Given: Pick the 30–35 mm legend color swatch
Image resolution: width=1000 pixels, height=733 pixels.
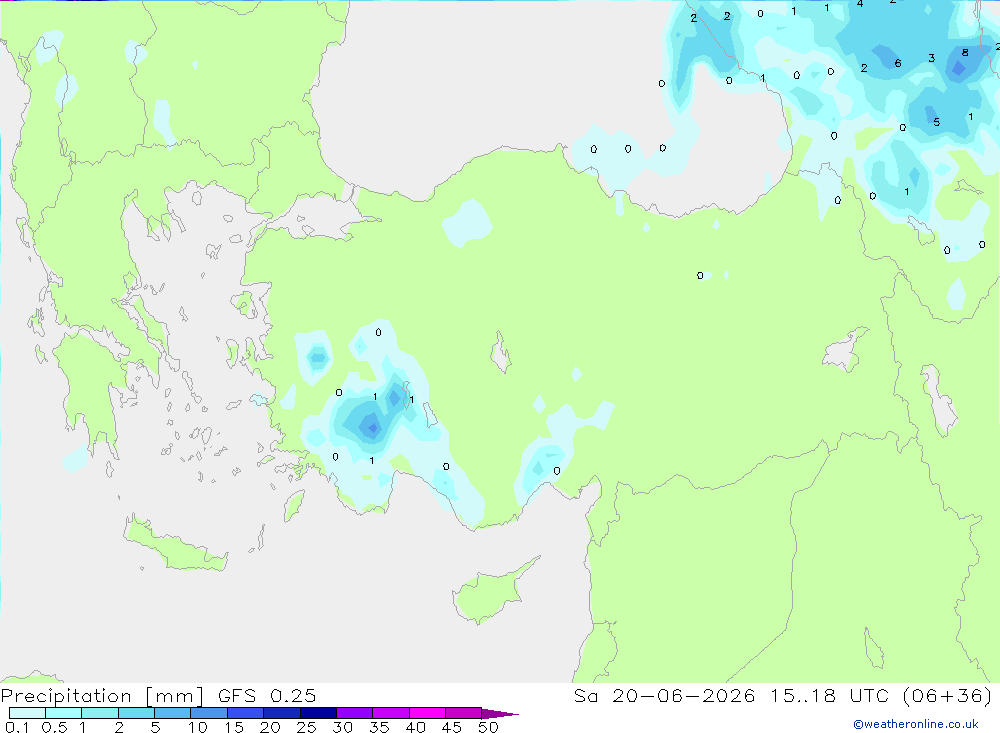Looking at the screenshot, I should pos(355,713).
